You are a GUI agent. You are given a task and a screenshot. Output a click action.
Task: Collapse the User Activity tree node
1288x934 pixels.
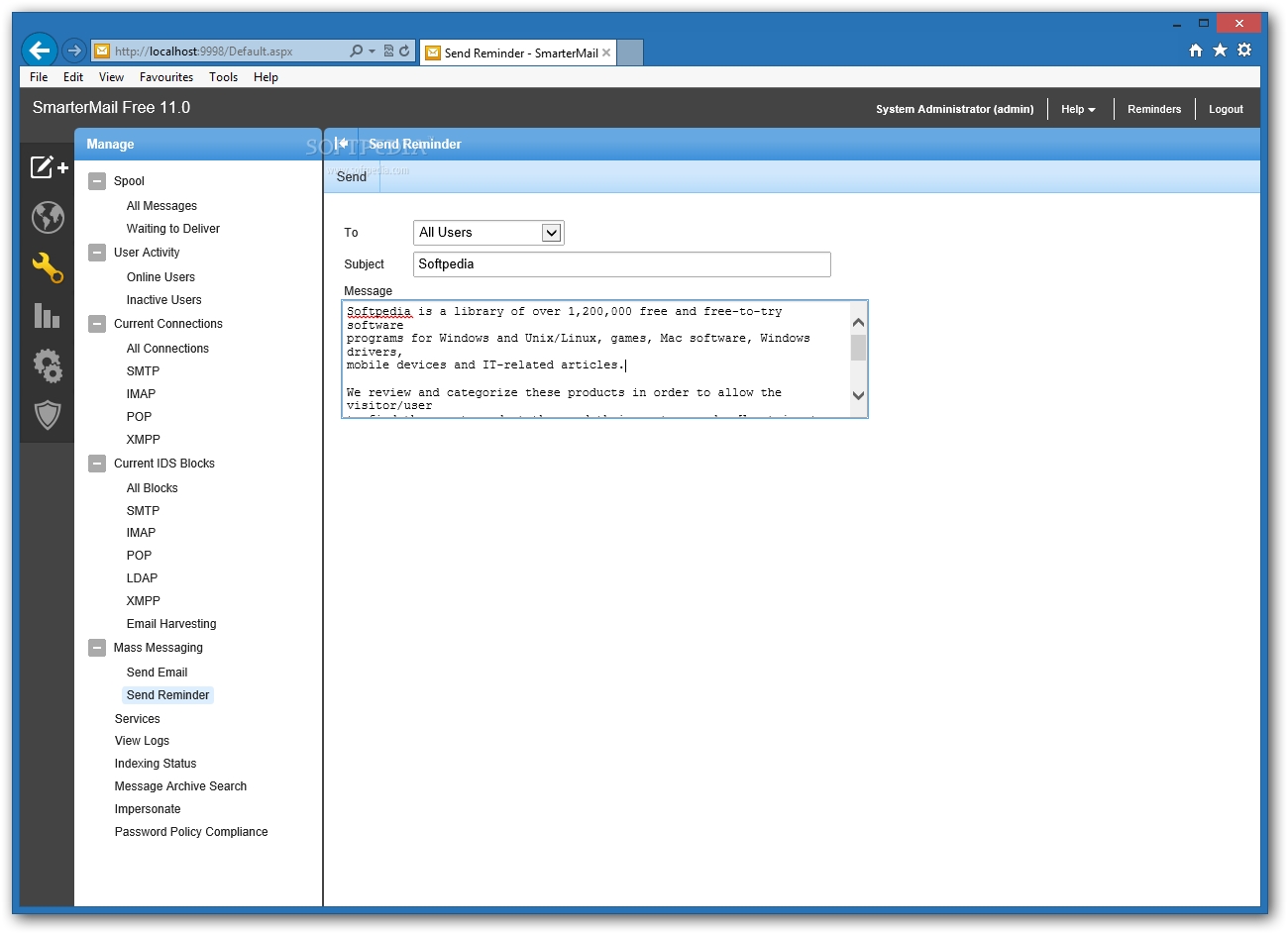click(x=97, y=253)
